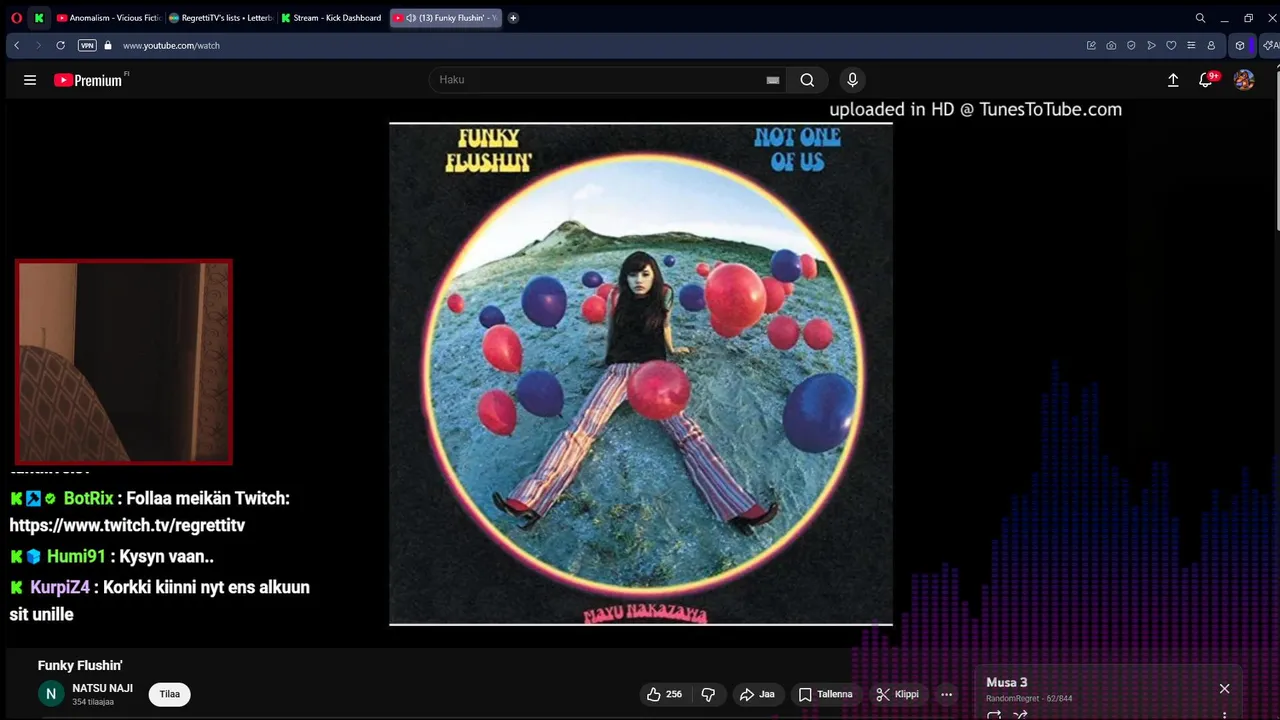This screenshot has height=720, width=1280.
Task: Switch to RegrettiTV's lists Letterboxd tab
Action: tap(221, 18)
